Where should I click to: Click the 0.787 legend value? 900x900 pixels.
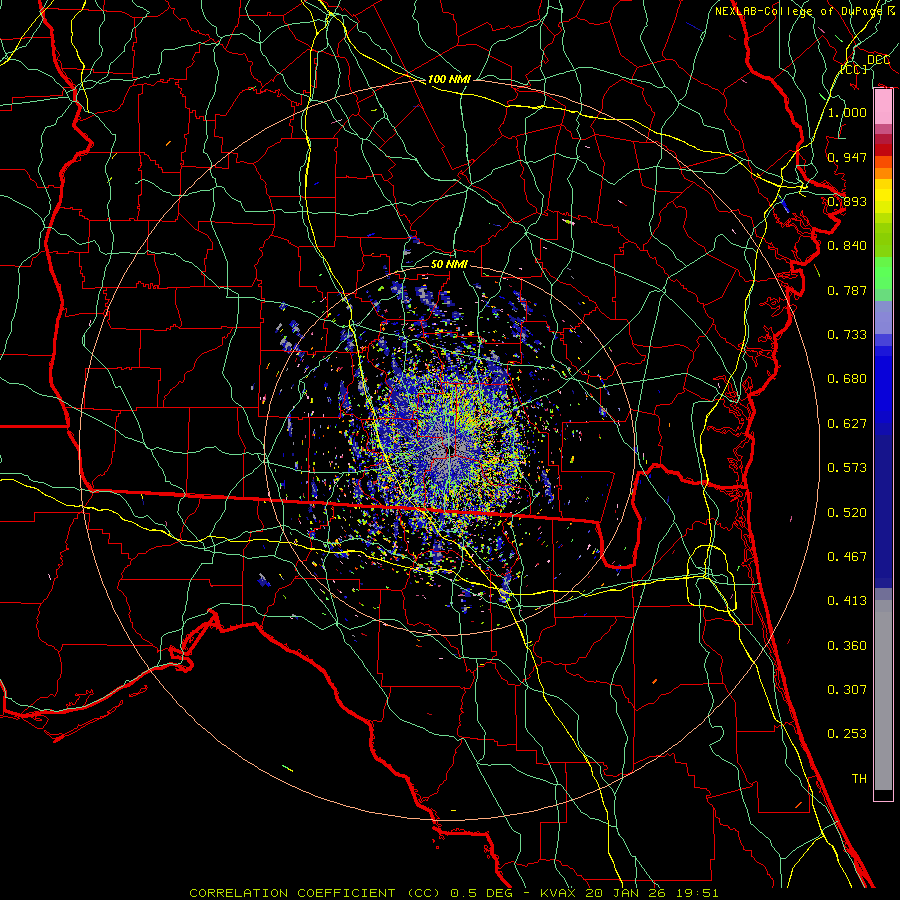tap(847, 290)
